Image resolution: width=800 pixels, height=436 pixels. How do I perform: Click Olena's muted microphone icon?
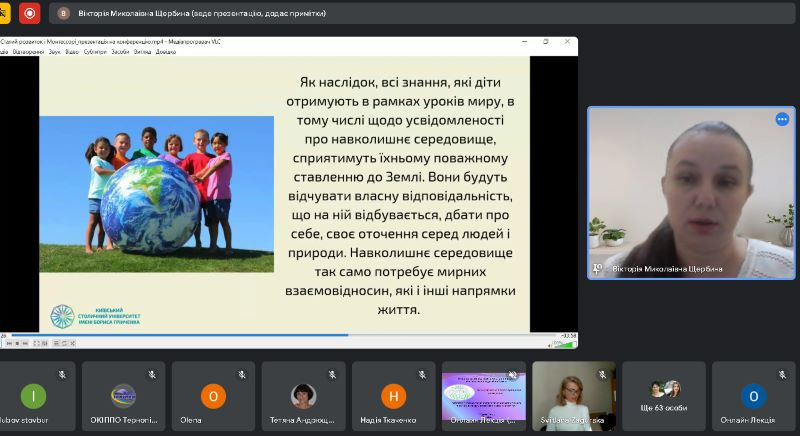pos(242,375)
